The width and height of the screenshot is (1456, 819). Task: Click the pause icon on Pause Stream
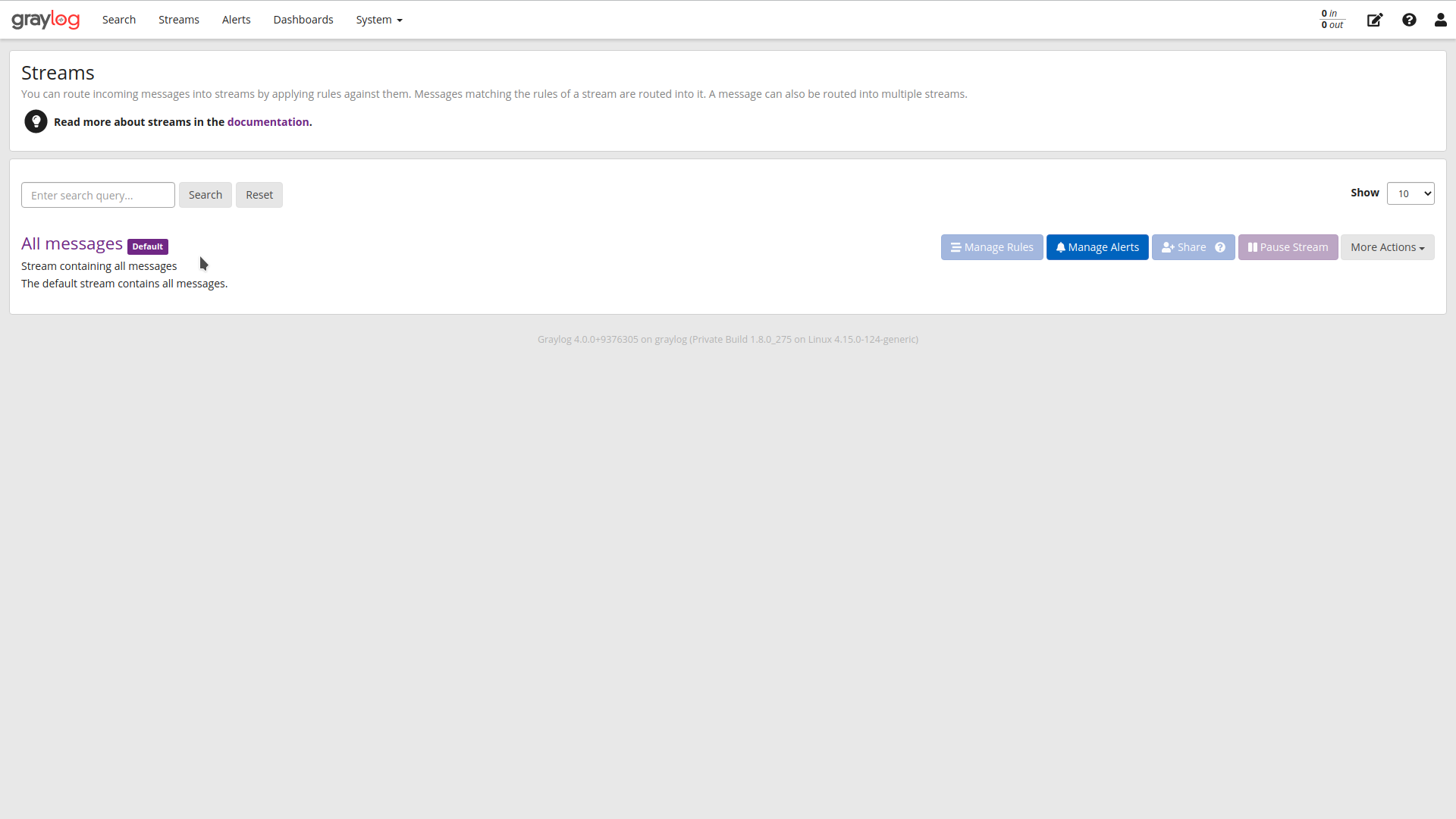click(1250, 247)
